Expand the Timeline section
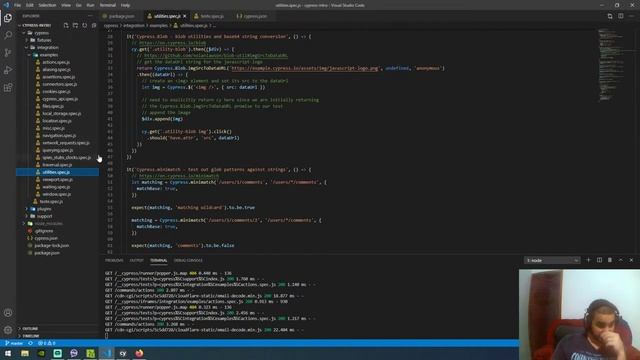The image size is (640, 360). pos(31,336)
